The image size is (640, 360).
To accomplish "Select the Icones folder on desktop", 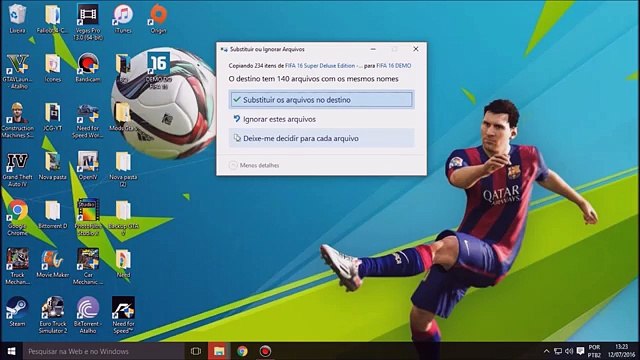I will tap(53, 68).
